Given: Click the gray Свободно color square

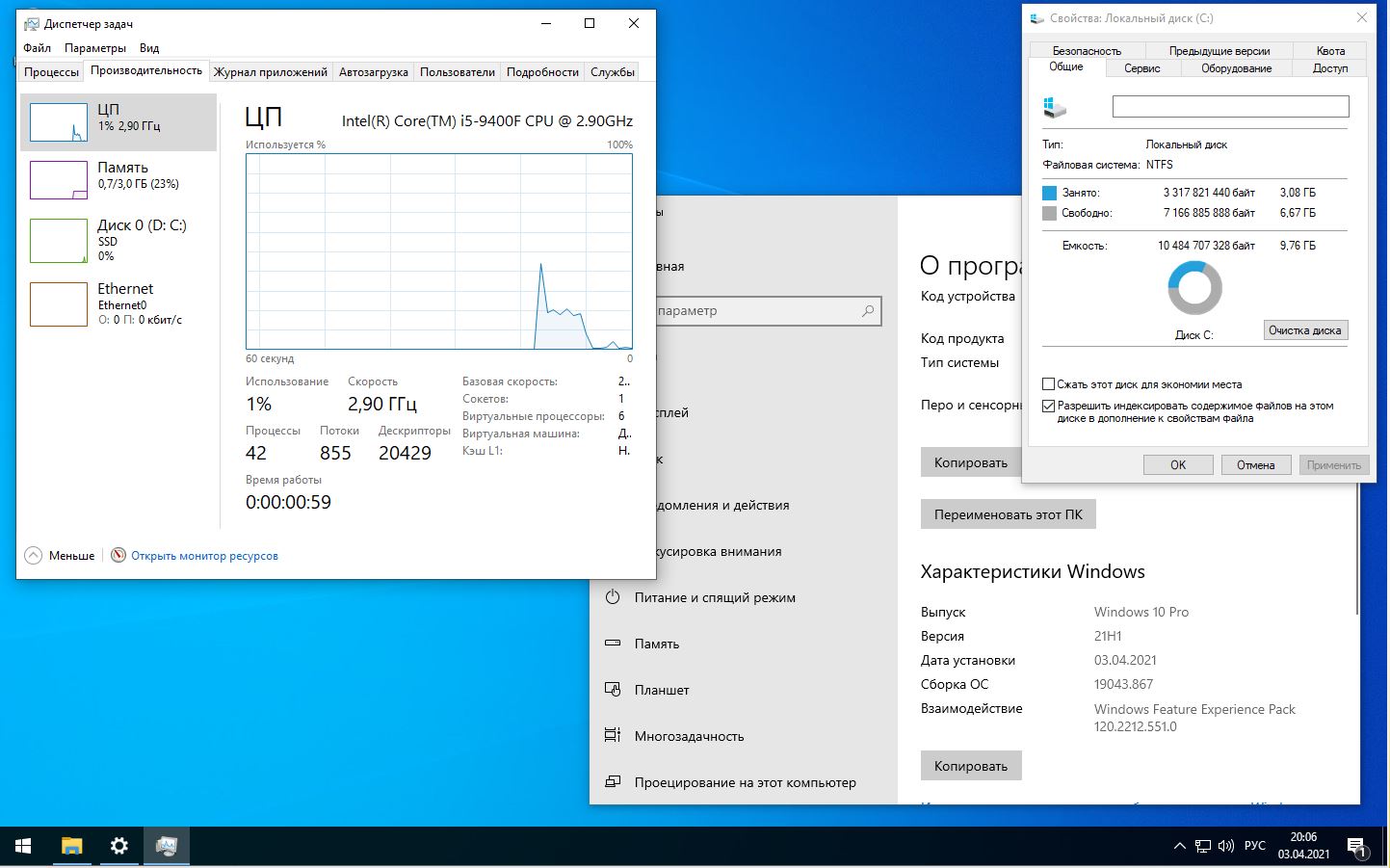Looking at the screenshot, I should point(1050,213).
